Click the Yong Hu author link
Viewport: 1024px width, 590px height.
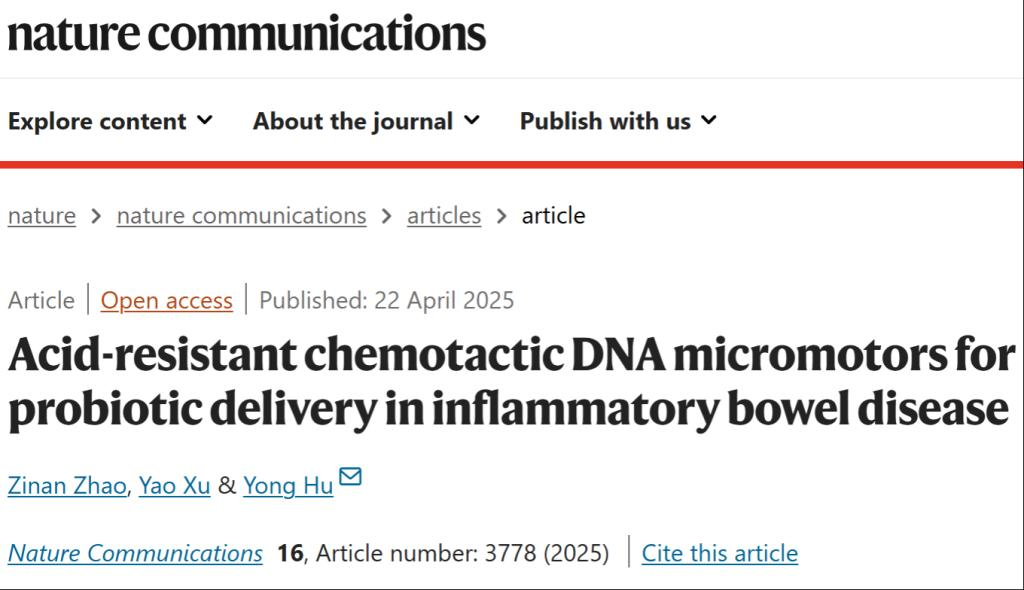point(287,486)
